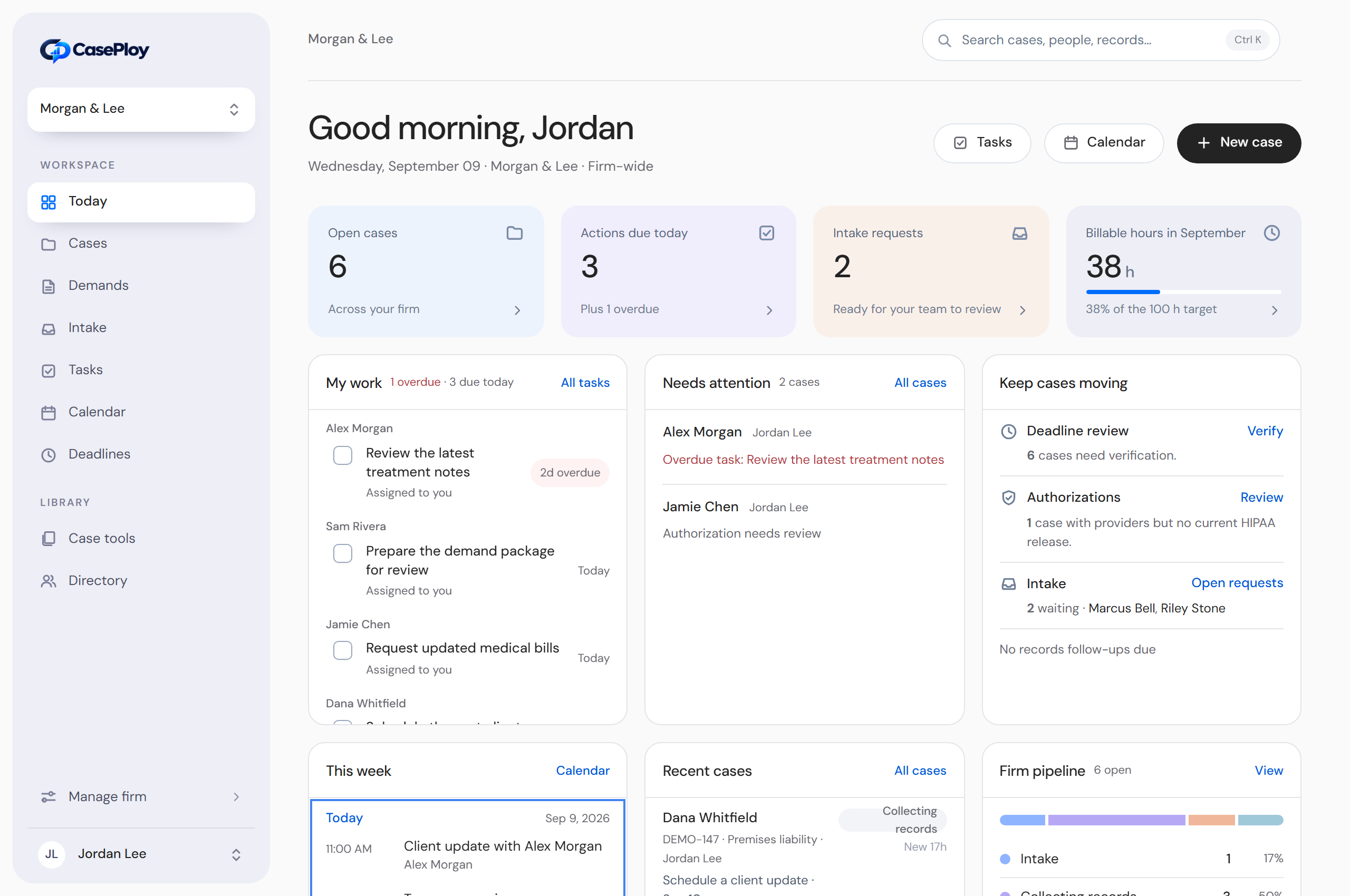Image resolution: width=1350 pixels, height=896 pixels.
Task: Click the Intake tray icon in Keep cases moving
Action: click(1009, 584)
